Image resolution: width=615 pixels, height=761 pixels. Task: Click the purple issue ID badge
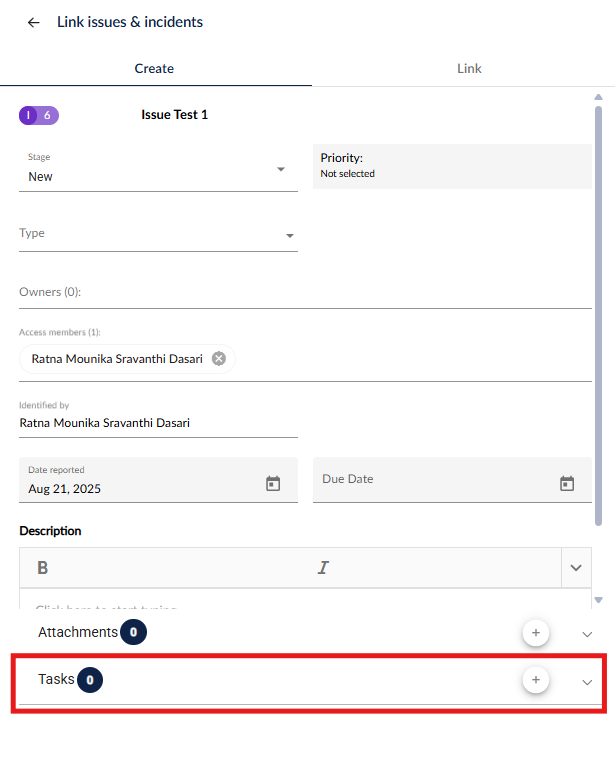39,116
